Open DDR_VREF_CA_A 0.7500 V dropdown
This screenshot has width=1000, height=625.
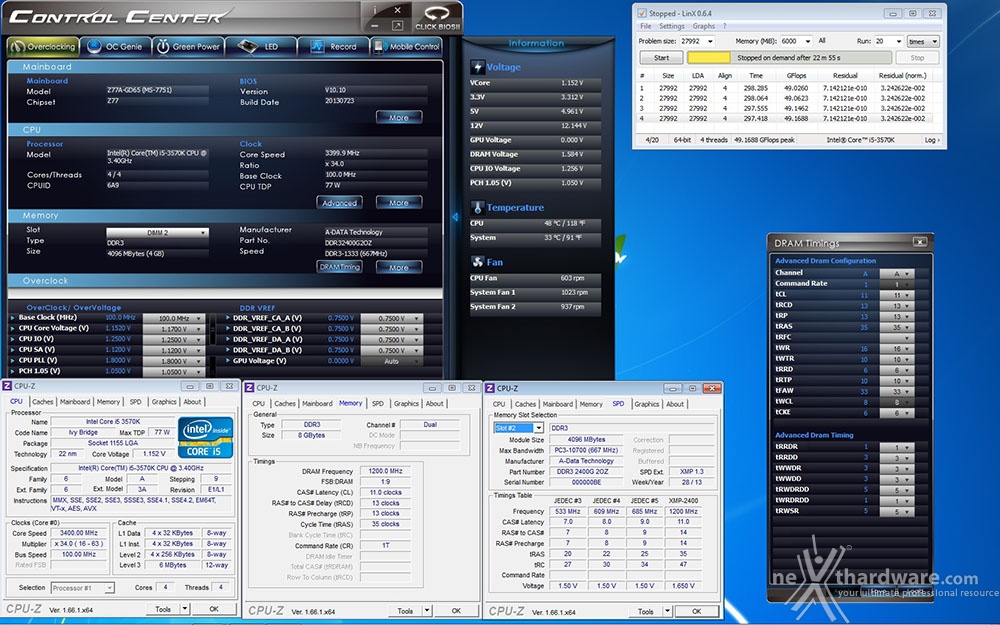(x=392, y=318)
